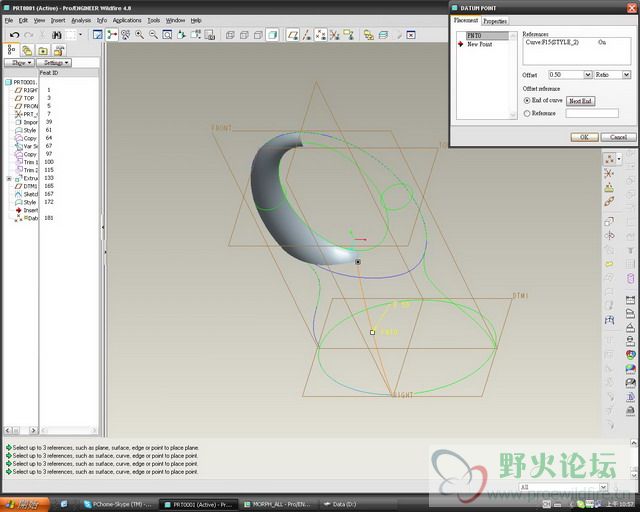This screenshot has width=640, height=512.
Task: Collapse the model tree panel handle
Action: tap(103, 227)
